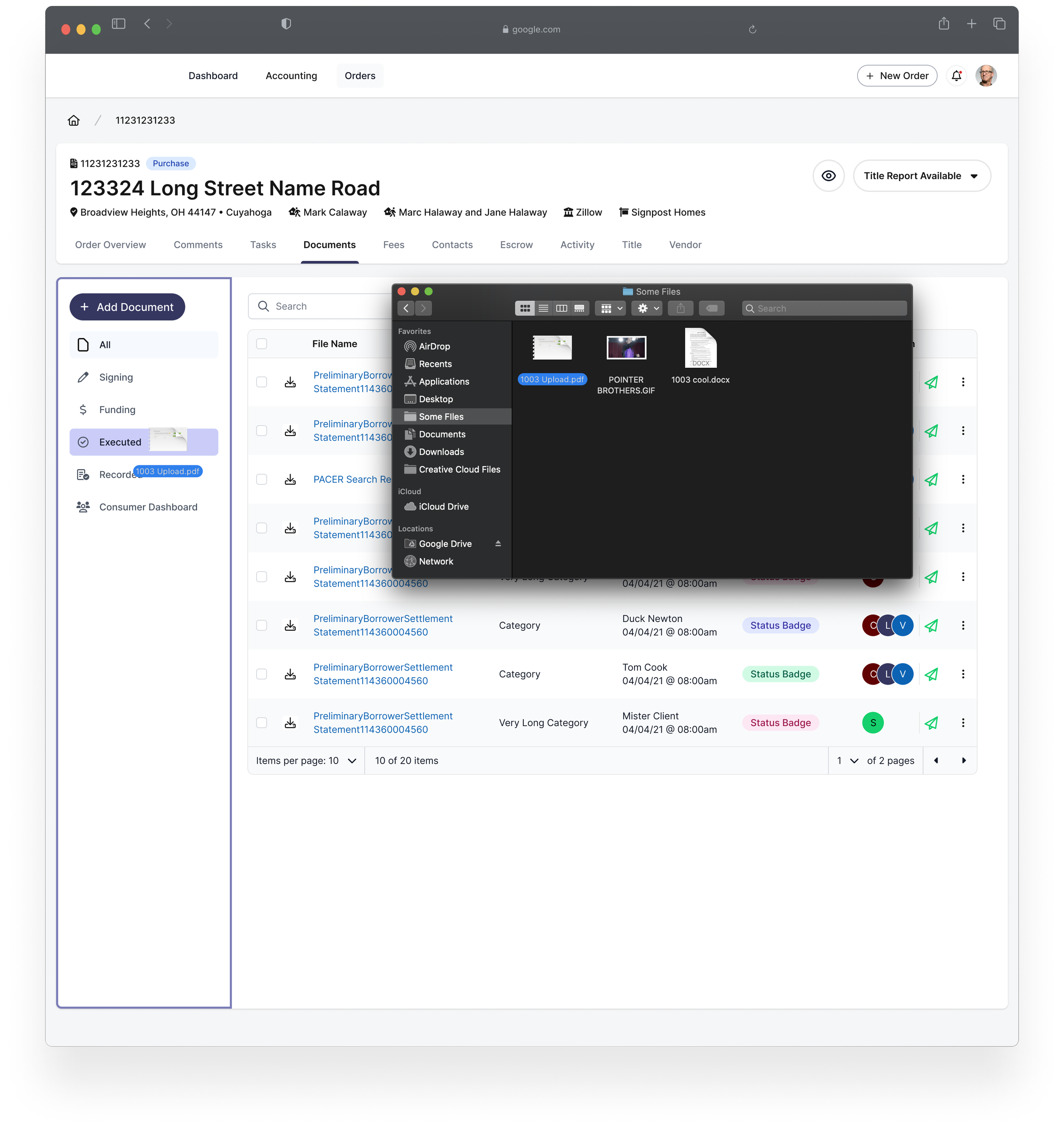Open the Mister Client row options menu

[x=963, y=722]
